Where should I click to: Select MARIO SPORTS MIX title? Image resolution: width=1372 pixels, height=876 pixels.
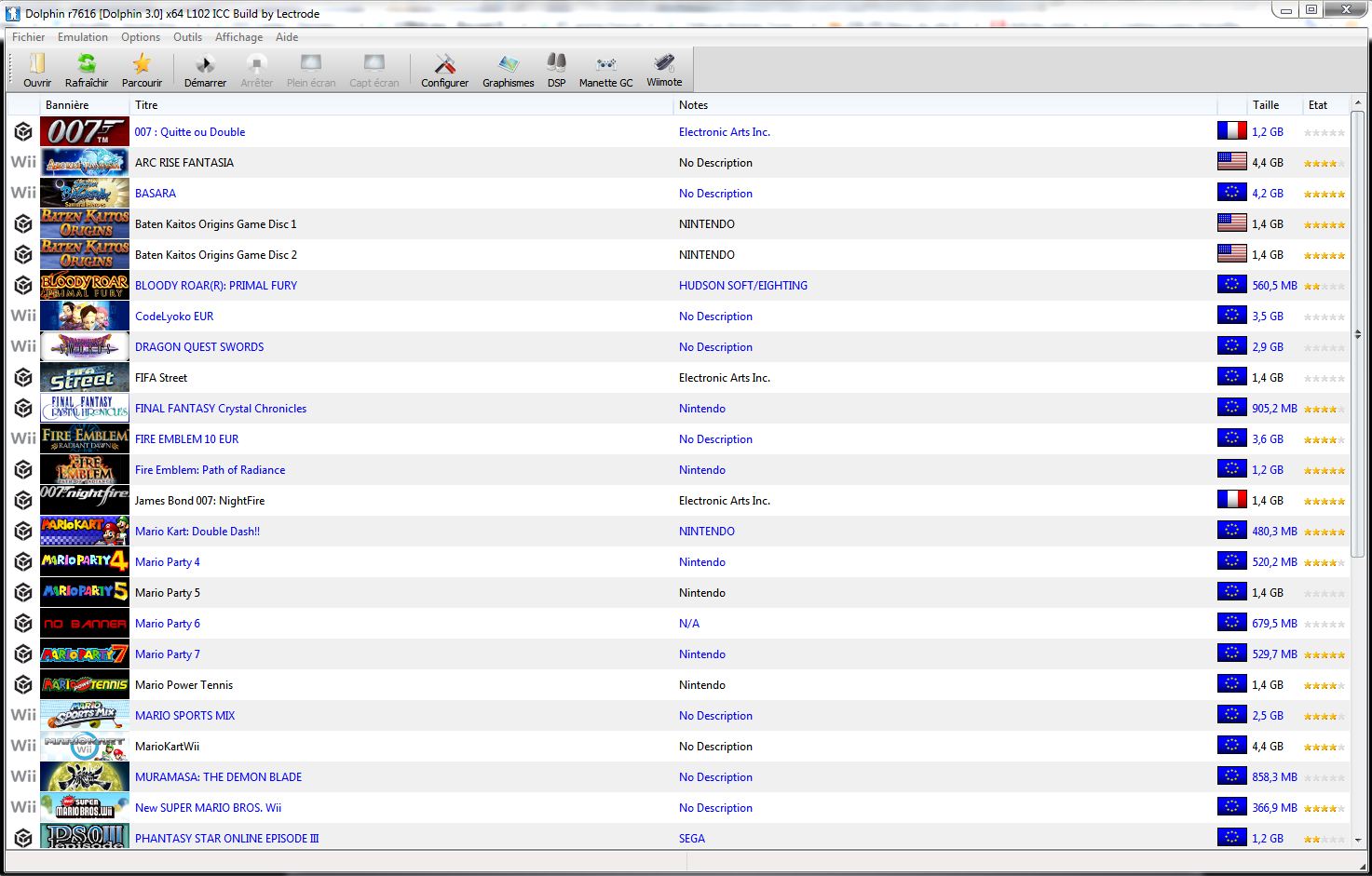pos(184,716)
